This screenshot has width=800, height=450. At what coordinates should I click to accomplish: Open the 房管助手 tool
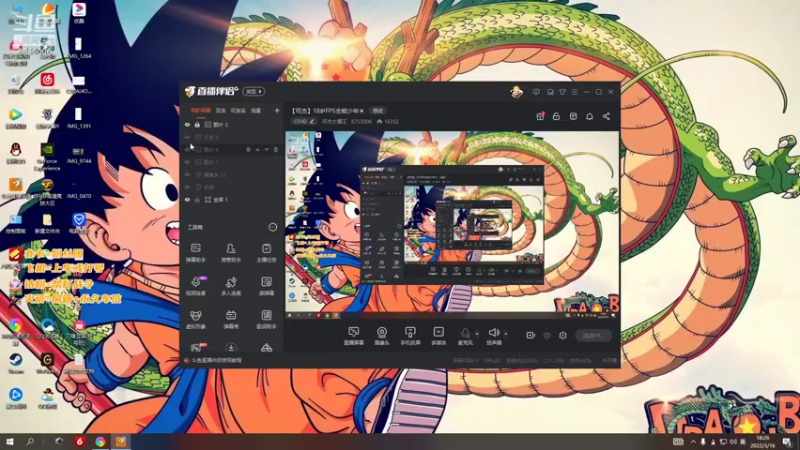[x=231, y=253]
